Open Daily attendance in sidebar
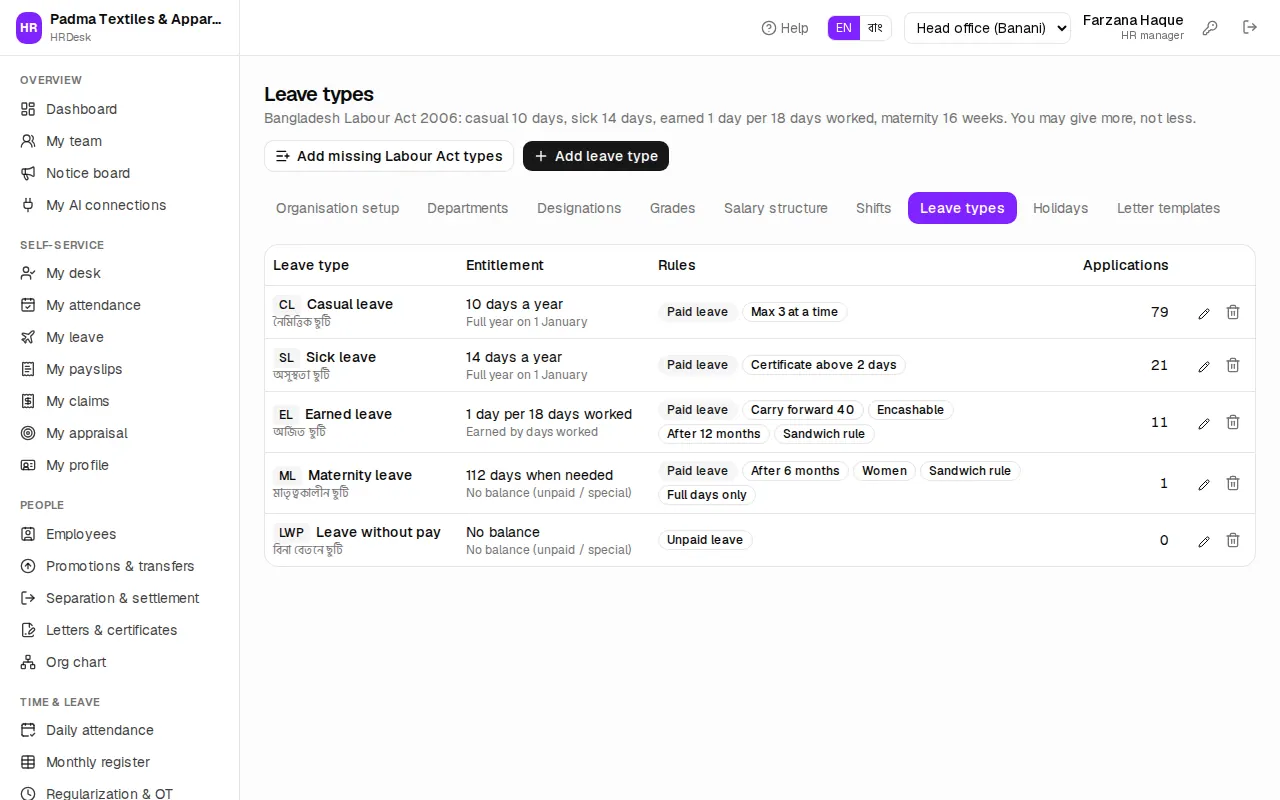The width and height of the screenshot is (1280, 800). 120,730
